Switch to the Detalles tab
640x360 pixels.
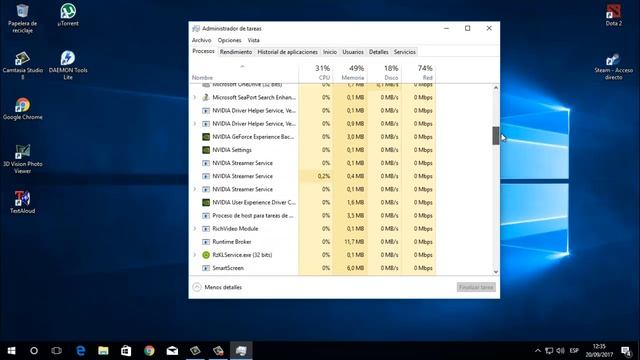click(378, 52)
